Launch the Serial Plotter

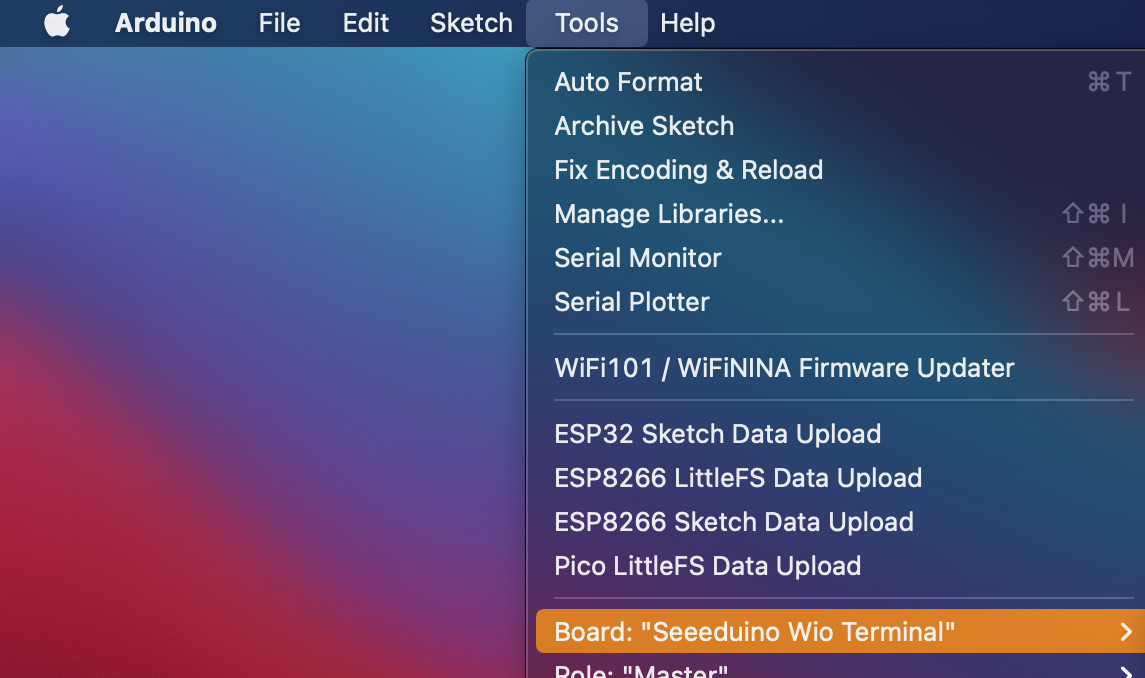pyautogui.click(x=632, y=302)
